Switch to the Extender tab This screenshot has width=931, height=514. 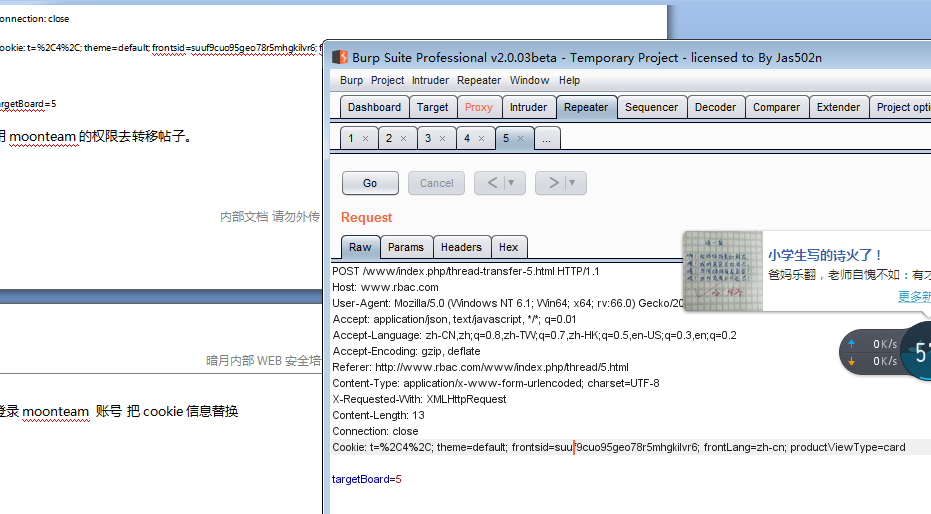click(x=838, y=107)
